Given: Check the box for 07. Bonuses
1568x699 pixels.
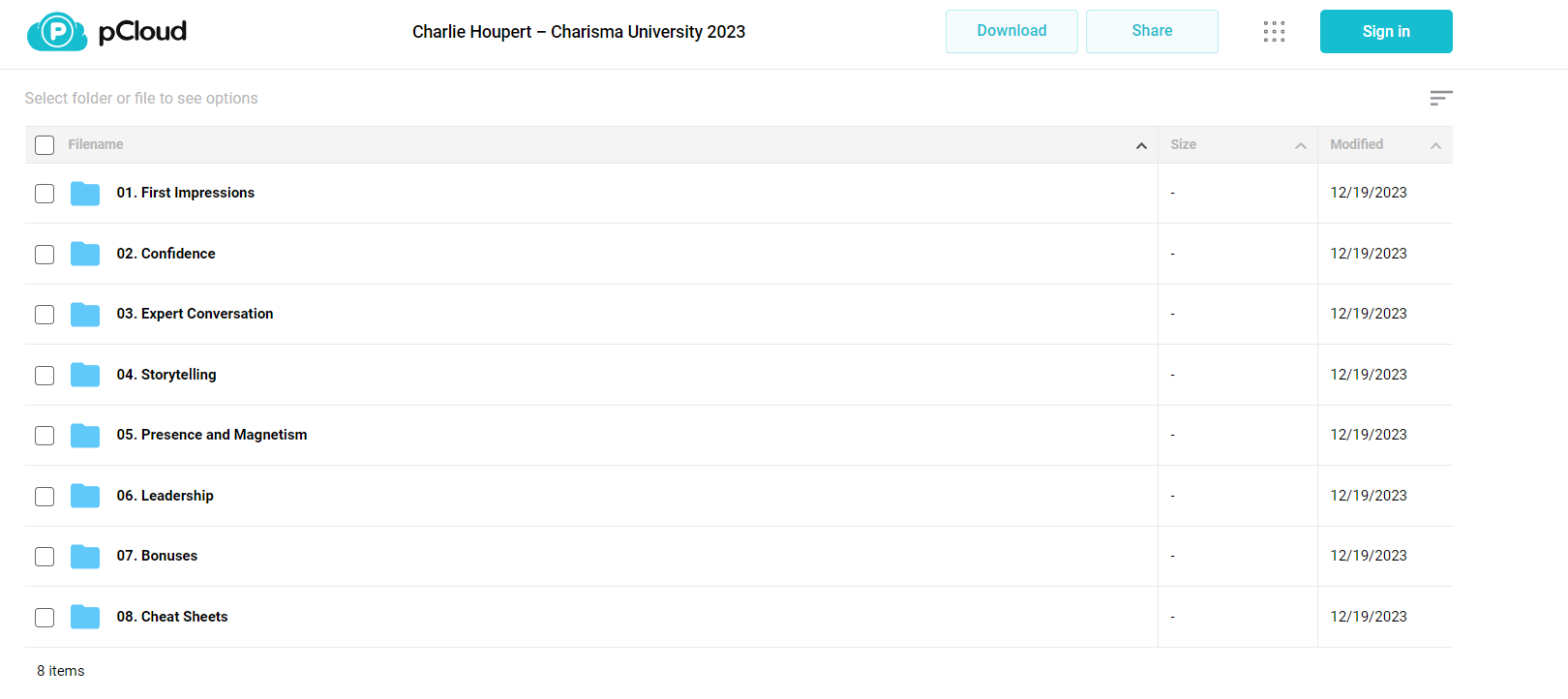Looking at the screenshot, I should pyautogui.click(x=45, y=557).
